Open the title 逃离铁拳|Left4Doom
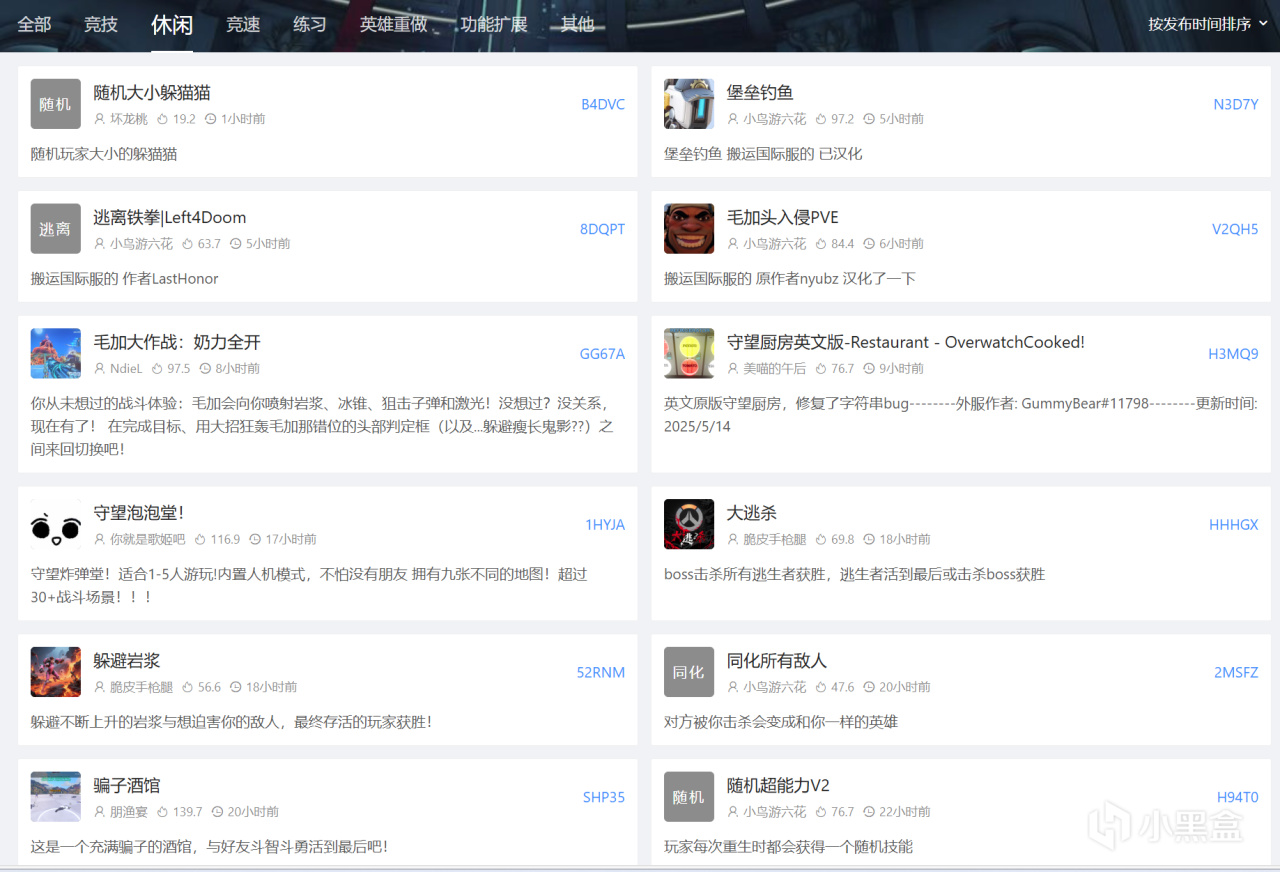The image size is (1280, 872). [170, 217]
